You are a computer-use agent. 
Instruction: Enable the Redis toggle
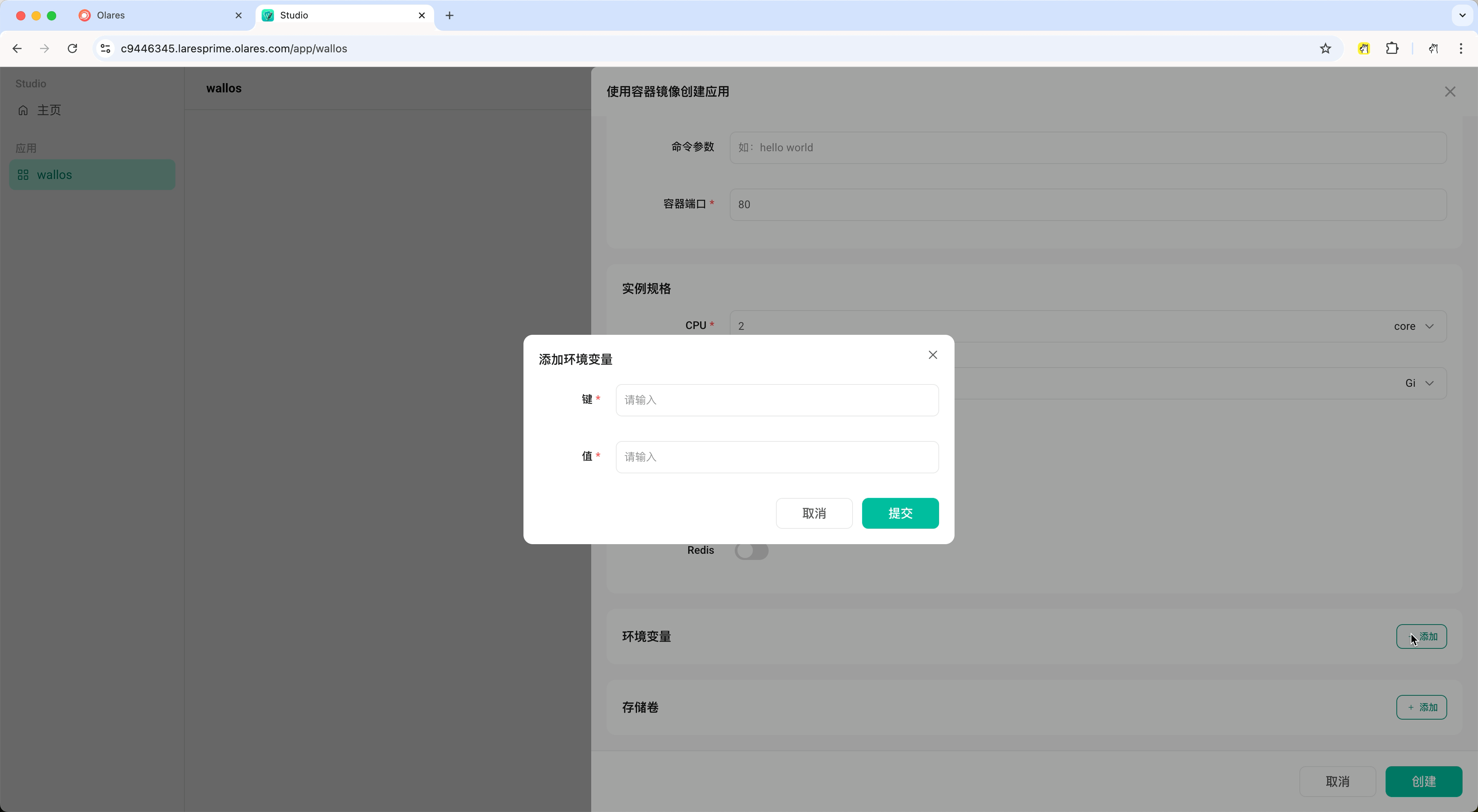click(751, 550)
